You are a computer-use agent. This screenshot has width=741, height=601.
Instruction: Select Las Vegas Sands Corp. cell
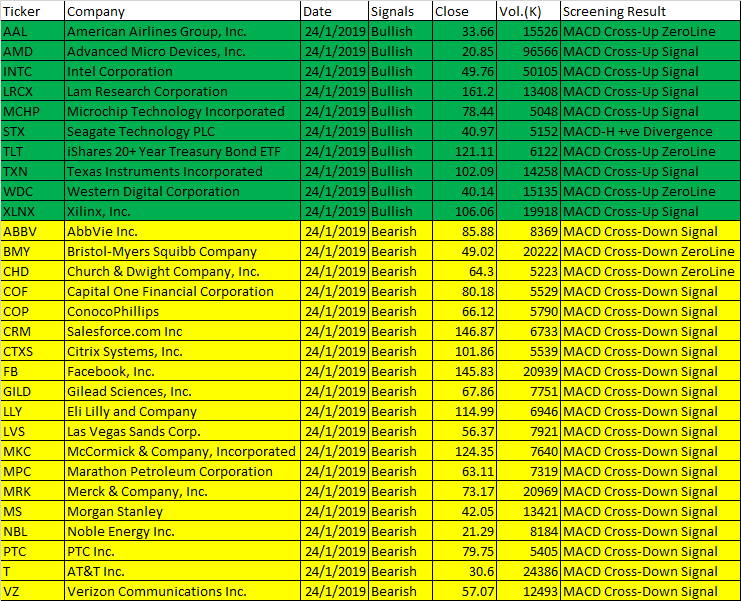tap(182, 431)
